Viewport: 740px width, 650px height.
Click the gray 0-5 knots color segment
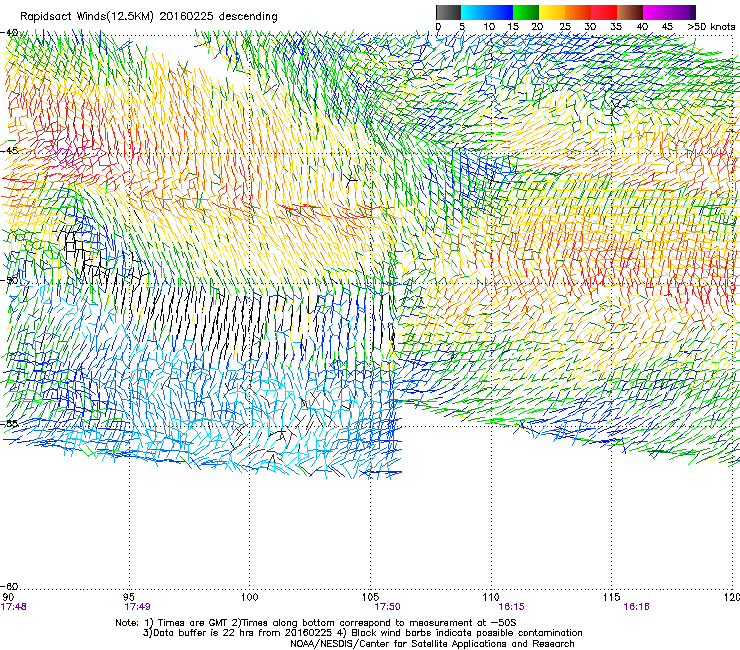tap(448, 12)
